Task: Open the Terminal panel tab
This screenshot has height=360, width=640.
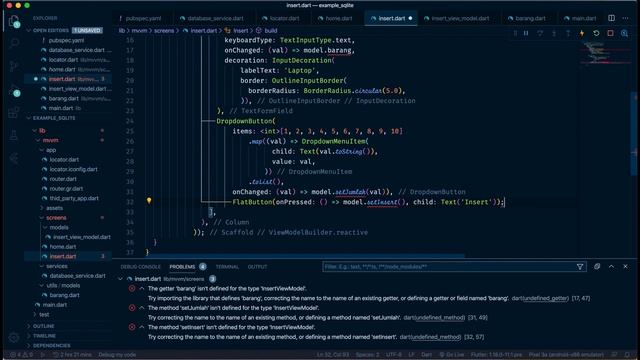Action: [x=227, y=267]
